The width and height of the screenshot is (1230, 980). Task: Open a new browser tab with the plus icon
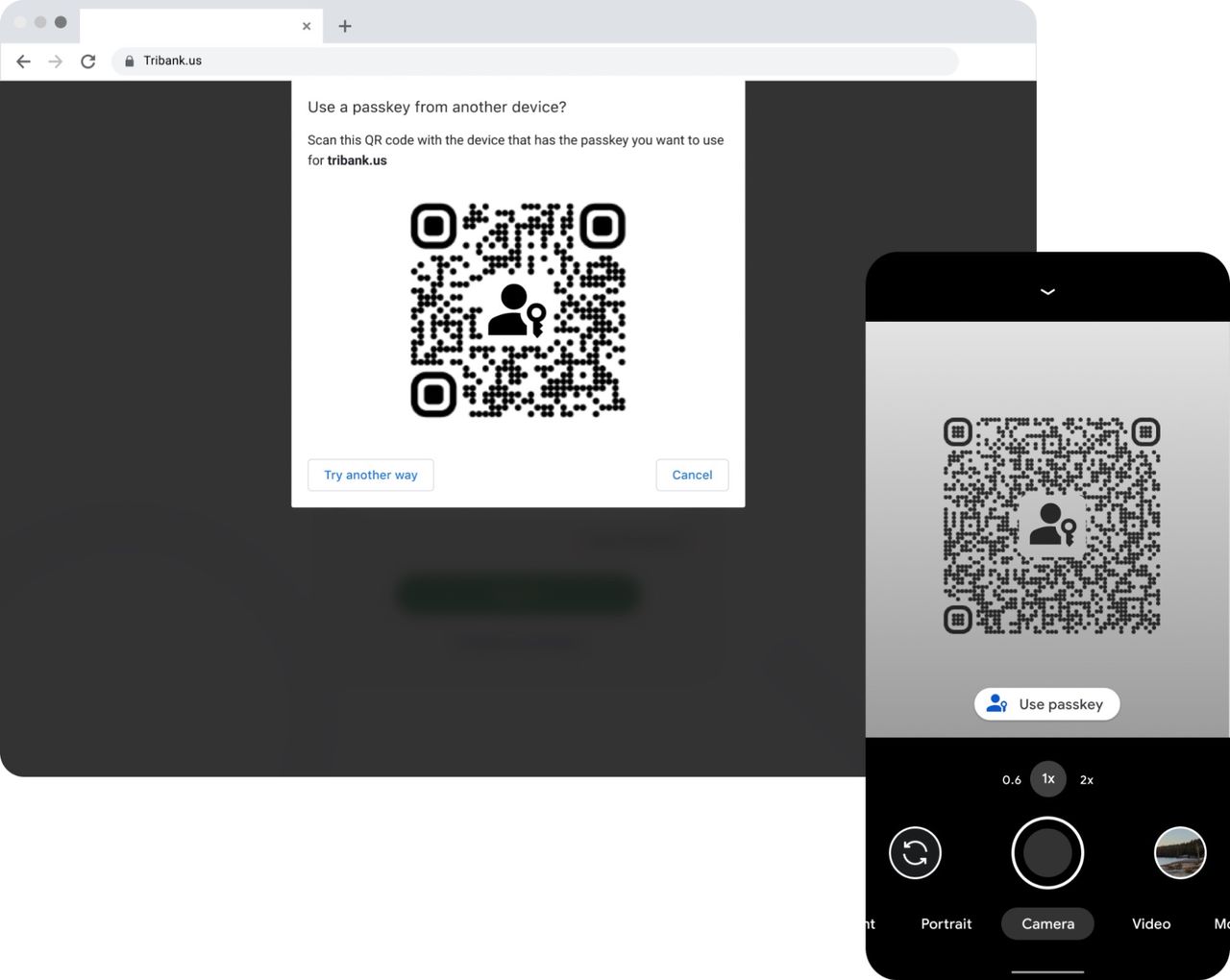coord(344,26)
